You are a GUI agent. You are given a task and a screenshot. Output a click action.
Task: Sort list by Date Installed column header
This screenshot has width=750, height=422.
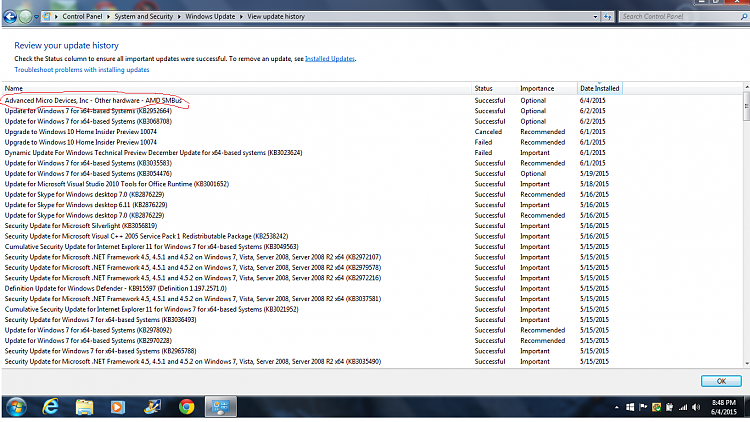[600, 88]
